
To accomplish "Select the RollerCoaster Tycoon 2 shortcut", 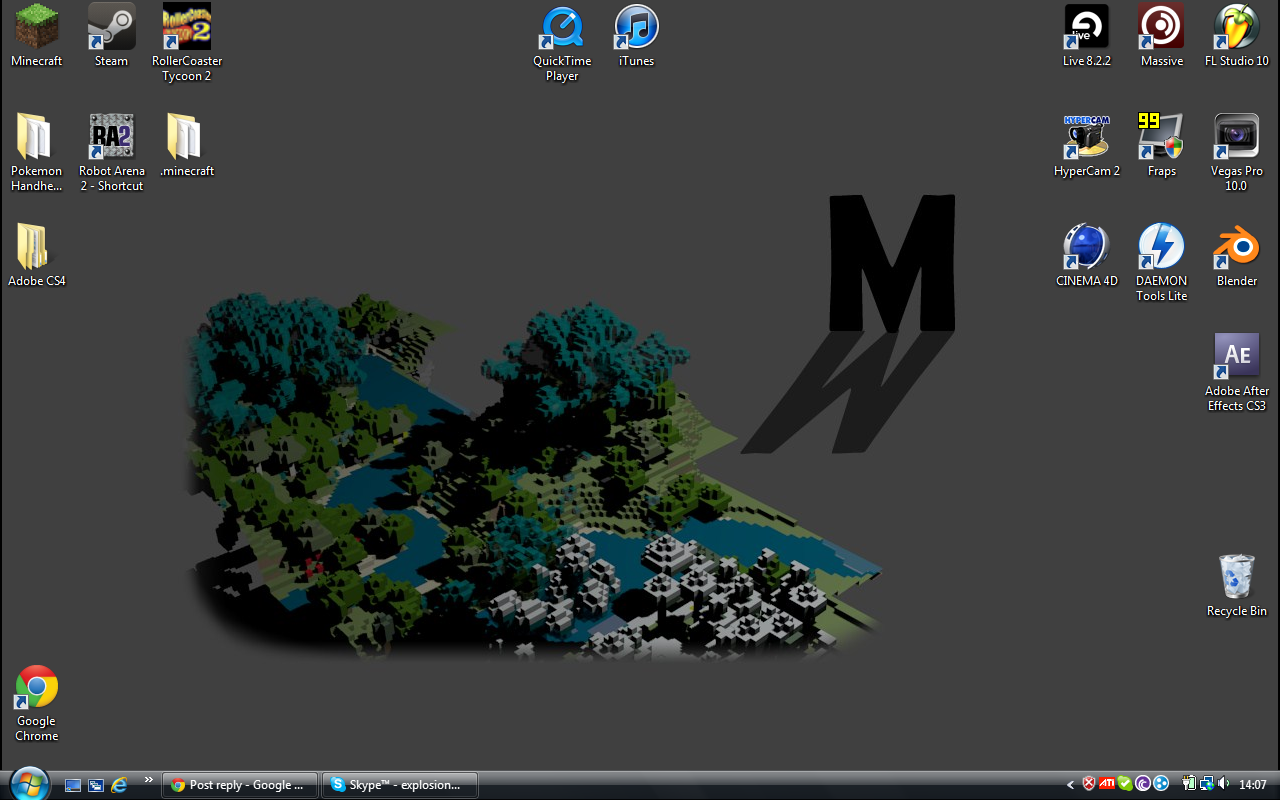I will pos(187,42).
